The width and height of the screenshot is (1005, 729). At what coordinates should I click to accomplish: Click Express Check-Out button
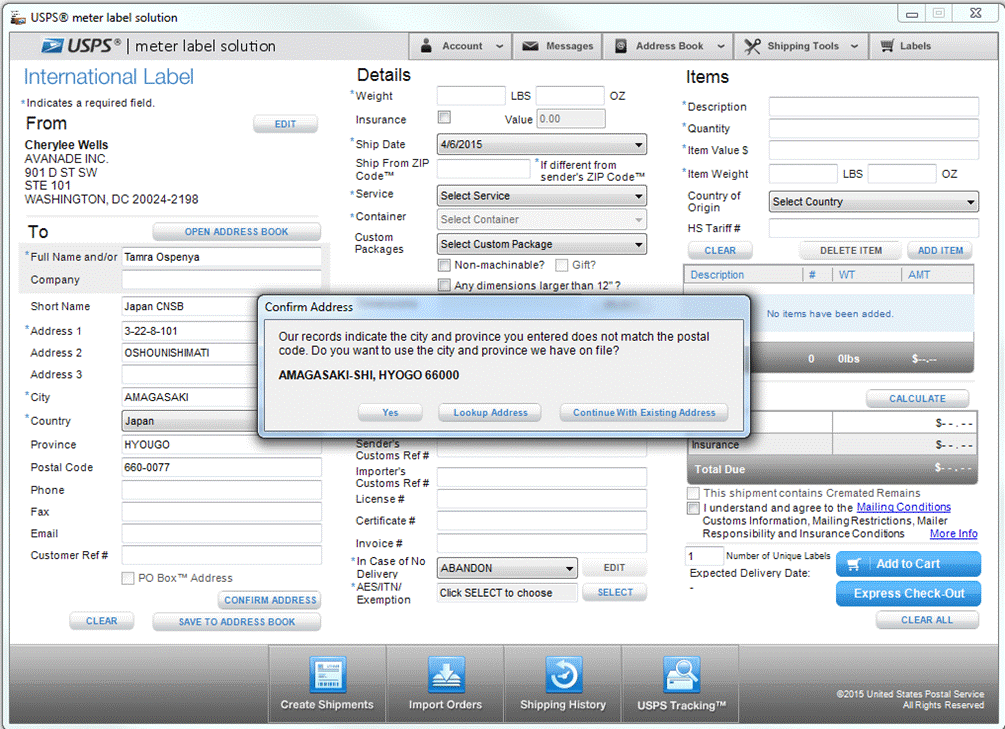pos(908,594)
